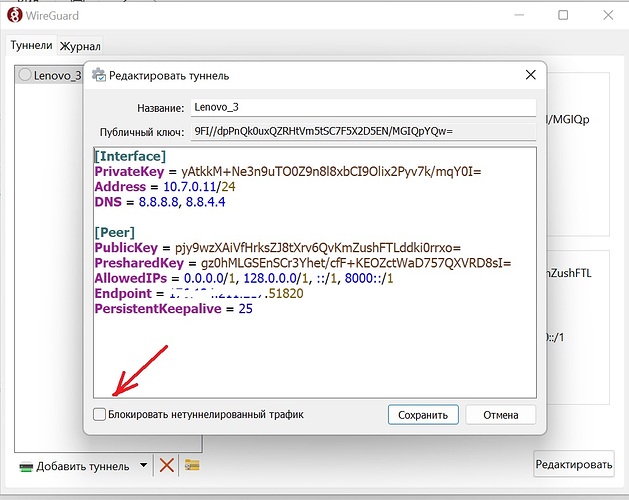Click the AllowedIPs line
629x500 pixels.
[244, 278]
